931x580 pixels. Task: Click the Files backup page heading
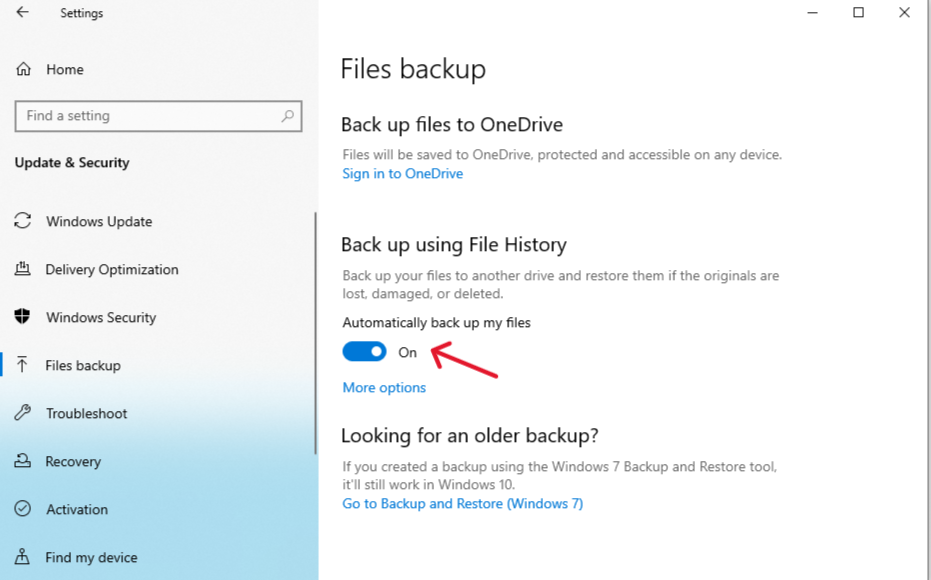[x=413, y=69]
